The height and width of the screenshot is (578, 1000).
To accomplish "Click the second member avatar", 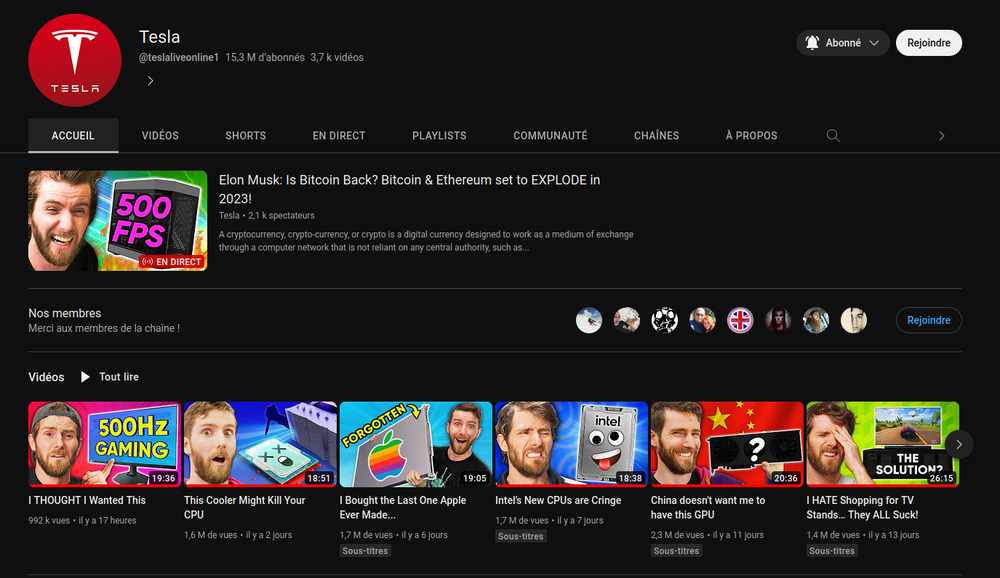I will click(x=626, y=320).
